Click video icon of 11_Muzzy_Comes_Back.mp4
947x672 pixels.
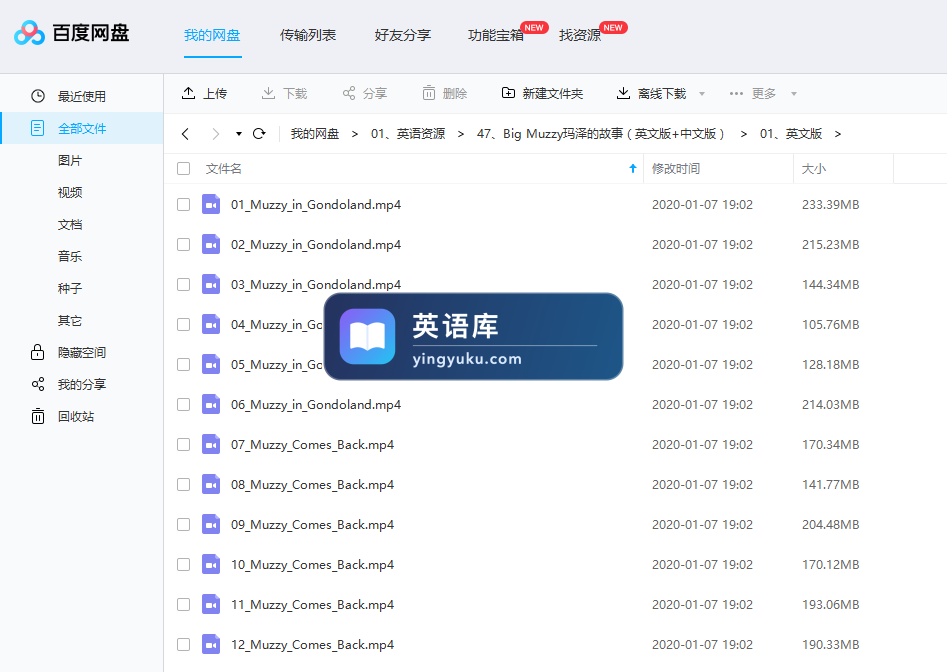(211, 604)
